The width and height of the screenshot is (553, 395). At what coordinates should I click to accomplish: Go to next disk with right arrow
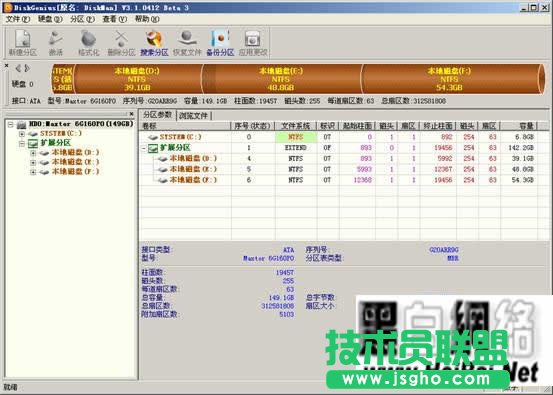(x=27, y=68)
